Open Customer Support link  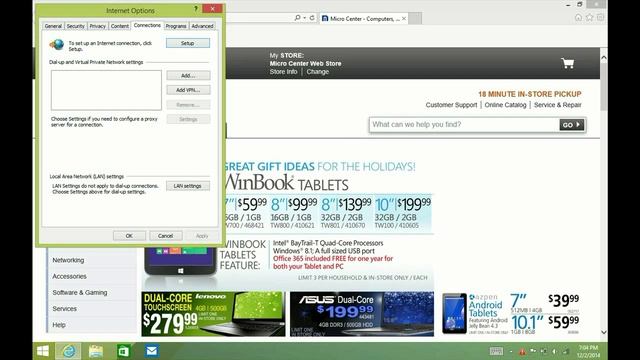[451, 105]
